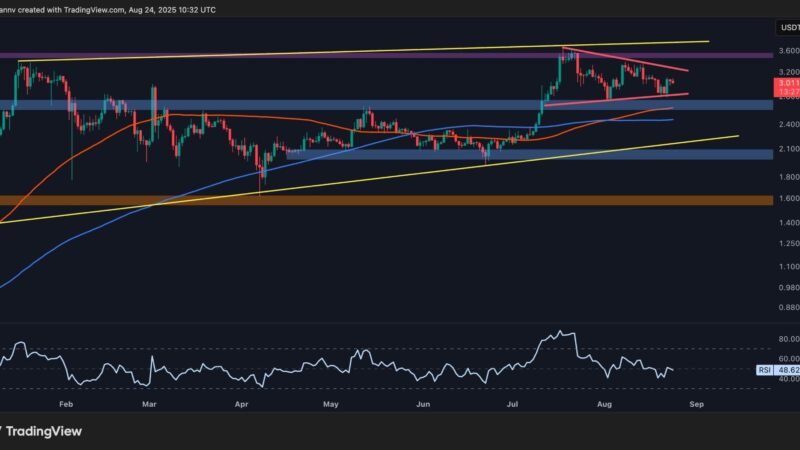Click the Sep label on the time axis

696,404
